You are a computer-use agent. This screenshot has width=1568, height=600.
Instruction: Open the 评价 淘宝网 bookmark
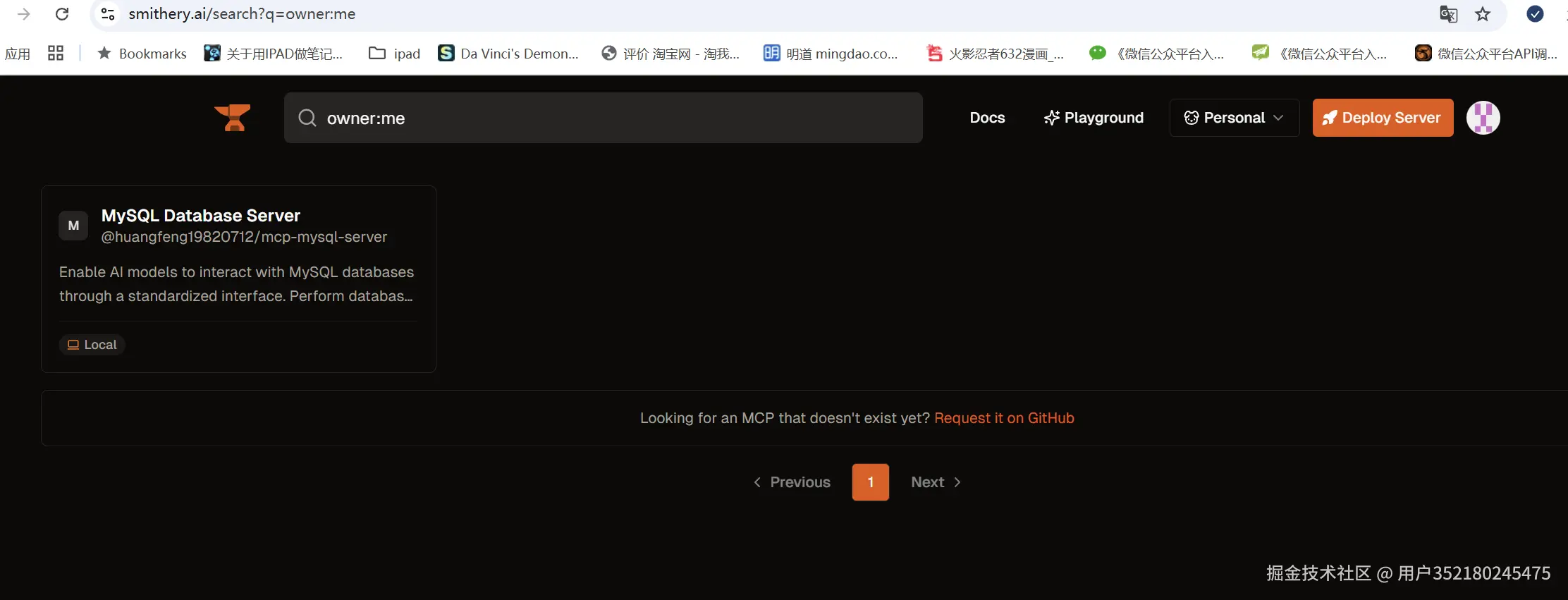670,54
